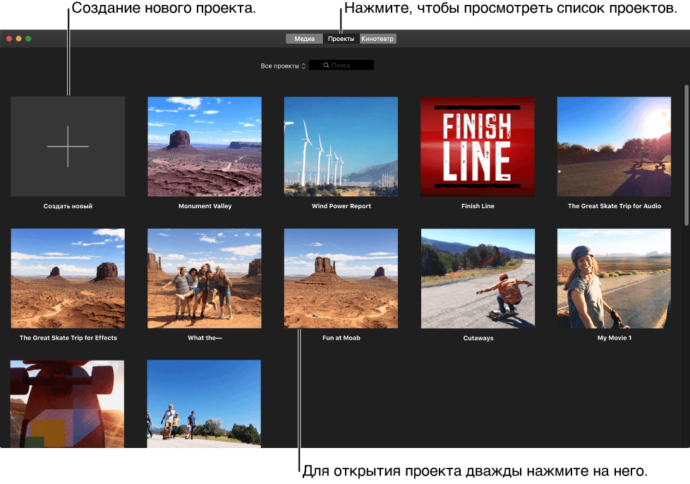This screenshot has height=484, width=690.
Task: Select the Monument Valley project thumbnail
Action: [x=205, y=147]
